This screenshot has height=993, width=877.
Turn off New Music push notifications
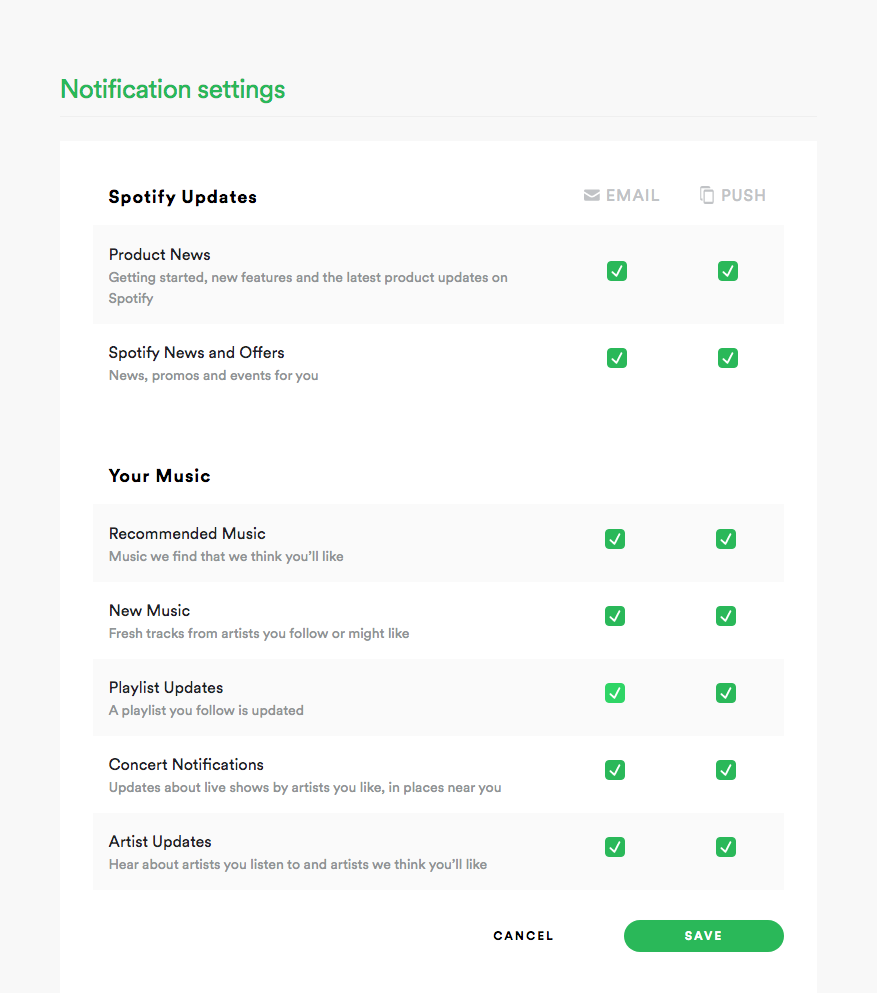726,616
